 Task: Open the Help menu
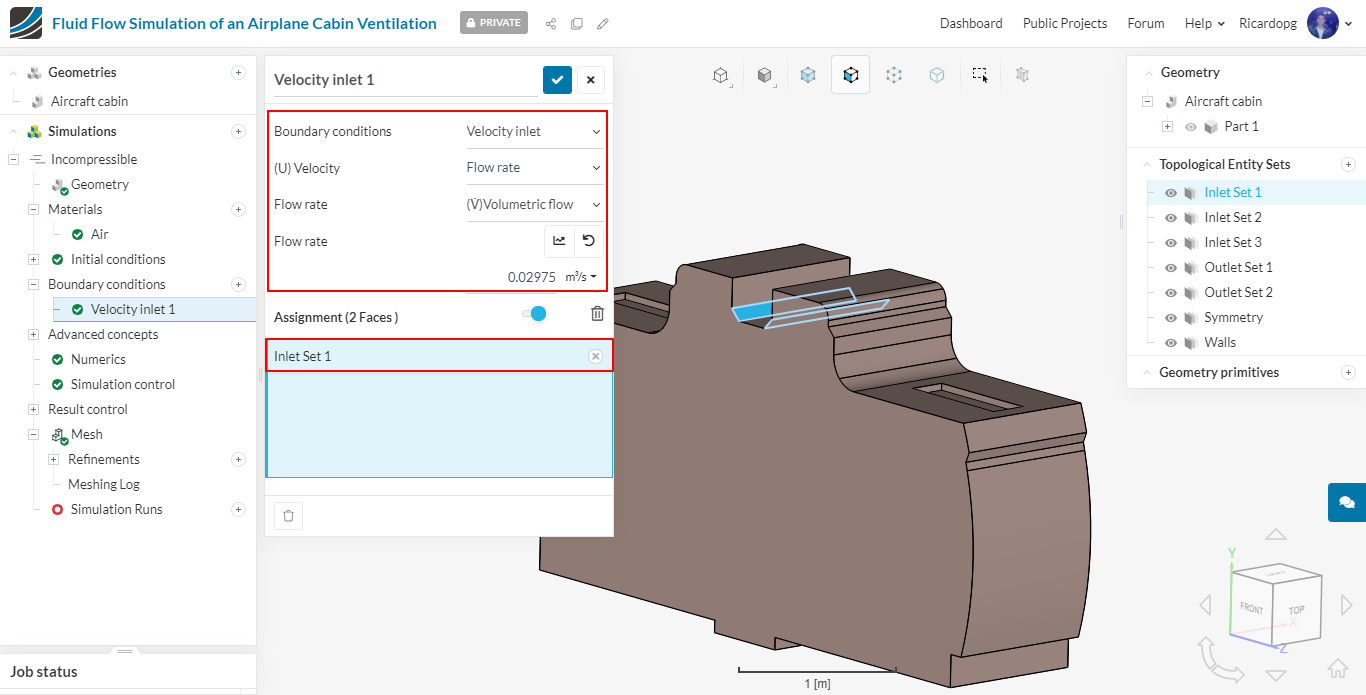point(1204,23)
